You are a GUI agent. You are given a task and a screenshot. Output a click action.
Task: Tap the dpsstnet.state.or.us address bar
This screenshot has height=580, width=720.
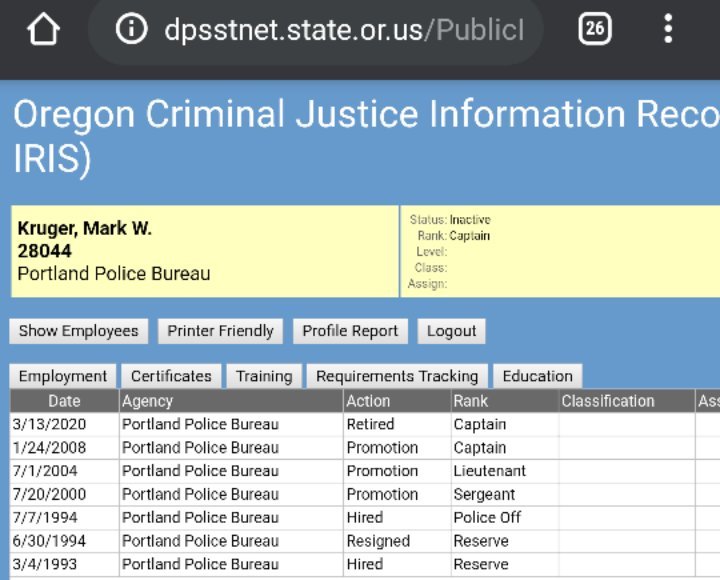(315, 29)
